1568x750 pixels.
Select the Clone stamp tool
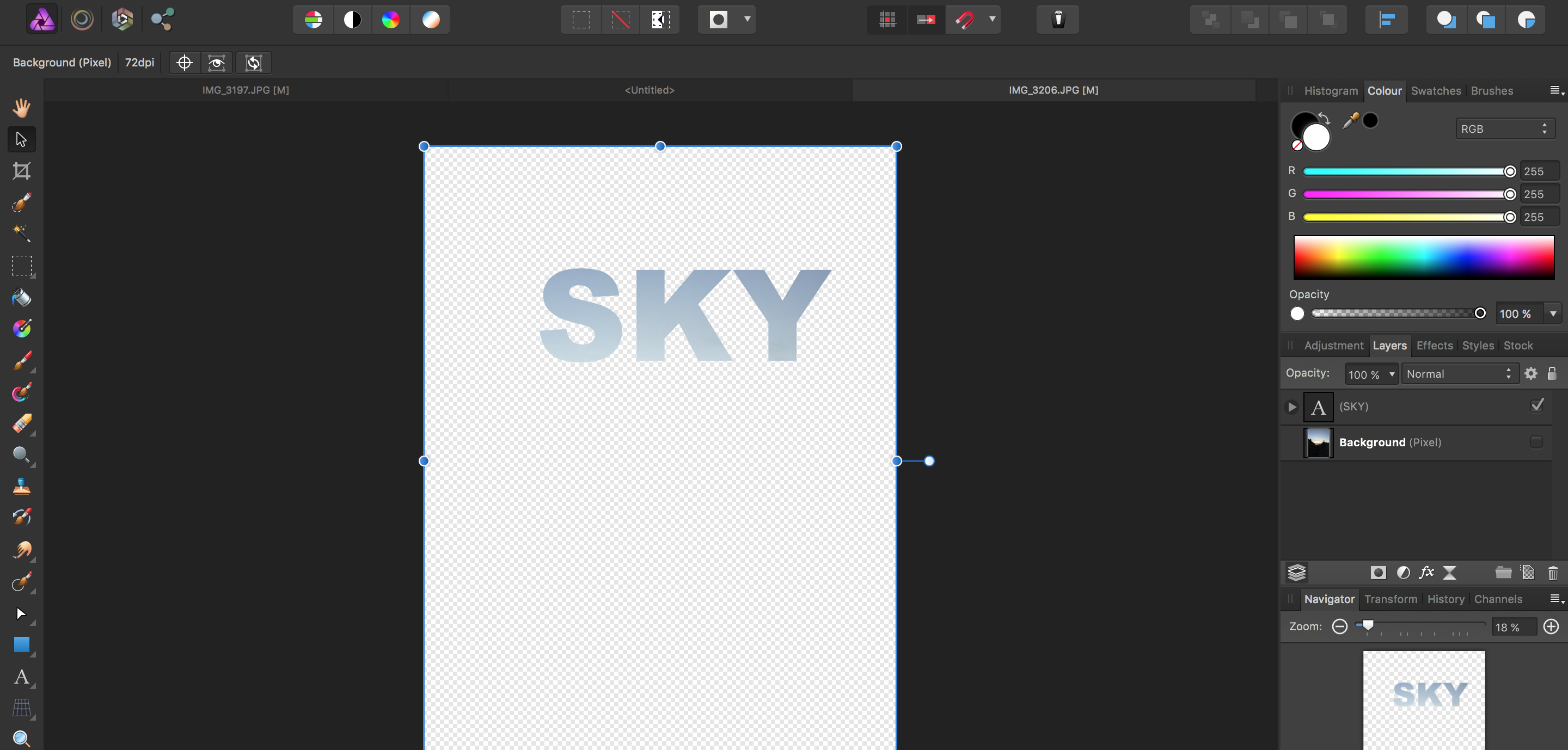(21, 487)
